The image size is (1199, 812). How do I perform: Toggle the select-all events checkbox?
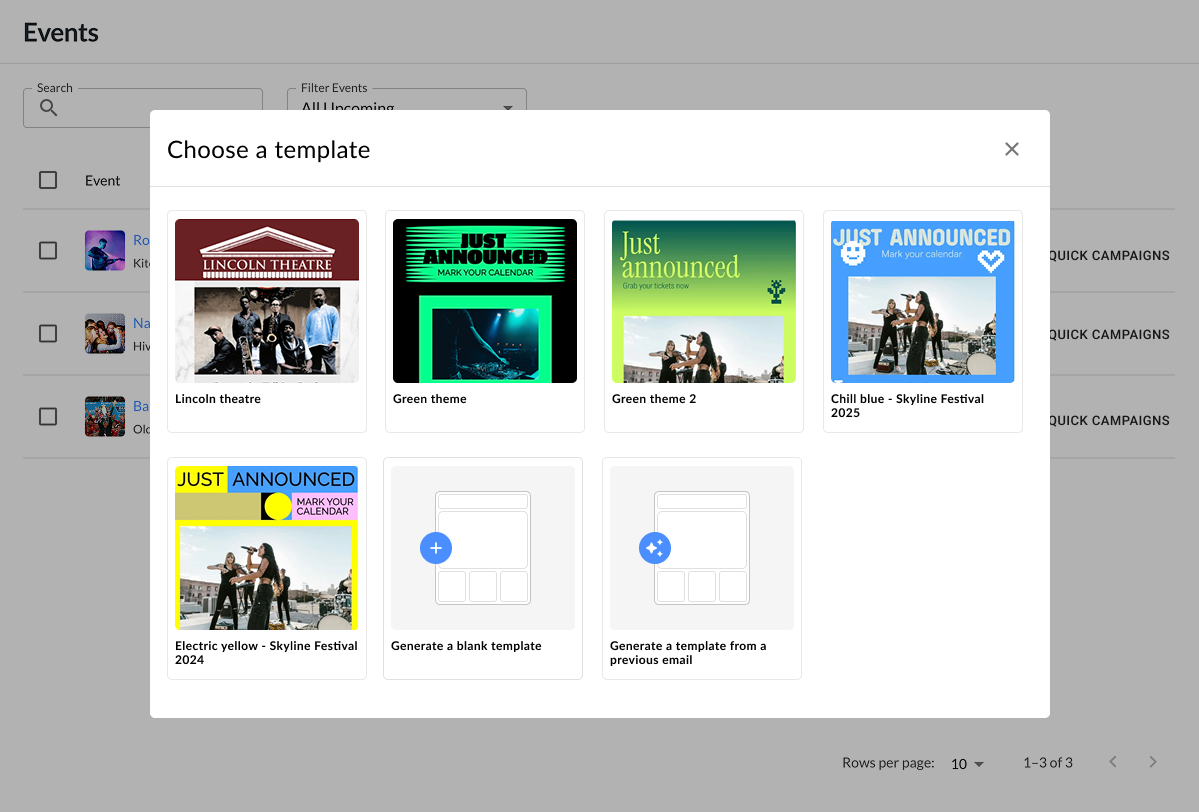point(48,180)
